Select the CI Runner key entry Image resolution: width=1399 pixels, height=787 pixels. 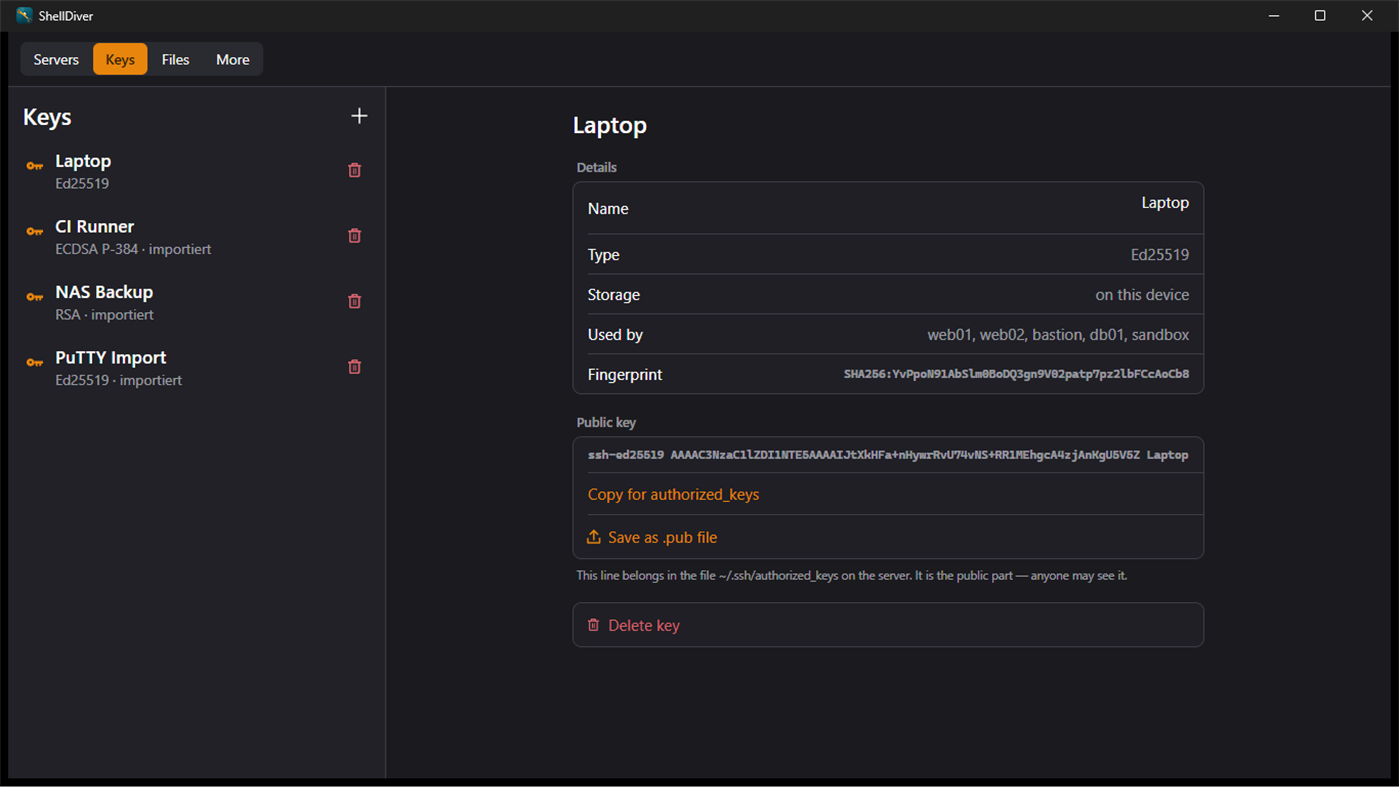(196, 237)
